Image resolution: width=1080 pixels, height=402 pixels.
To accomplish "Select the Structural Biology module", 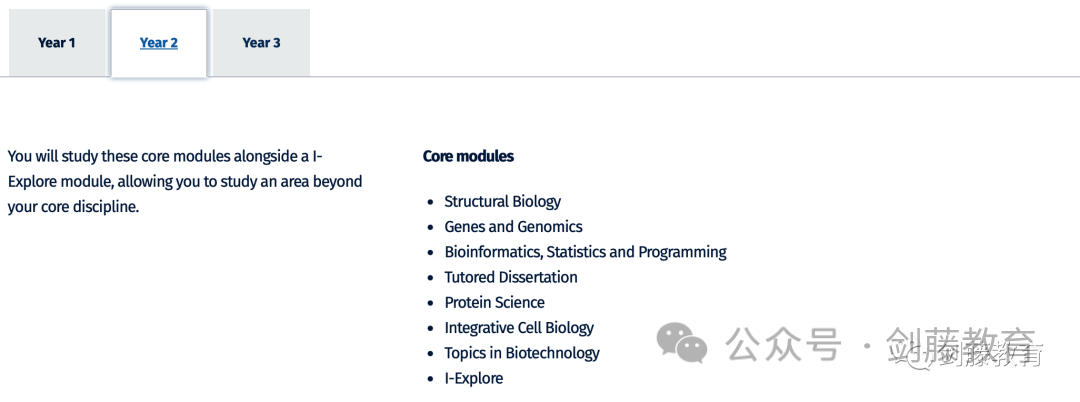I will pos(502,202).
